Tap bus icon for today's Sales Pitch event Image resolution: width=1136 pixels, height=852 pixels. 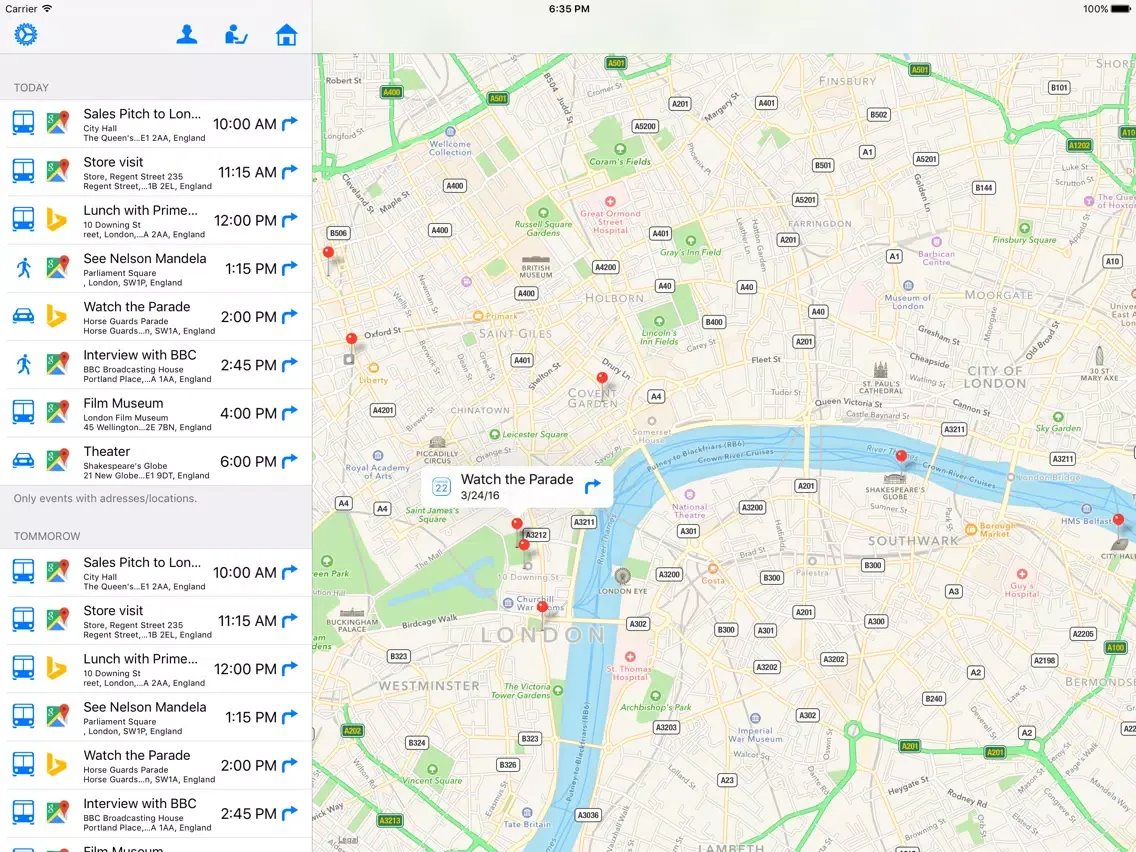[x=23, y=122]
